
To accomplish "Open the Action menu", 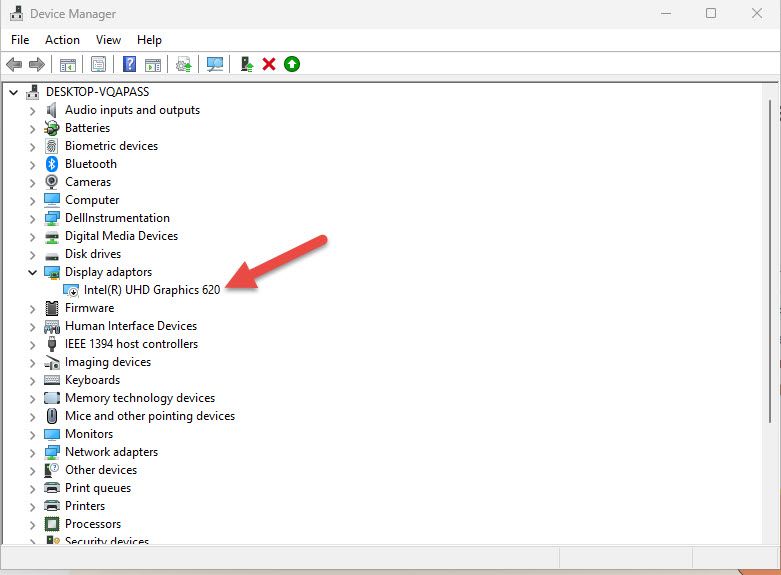I will click(62, 40).
